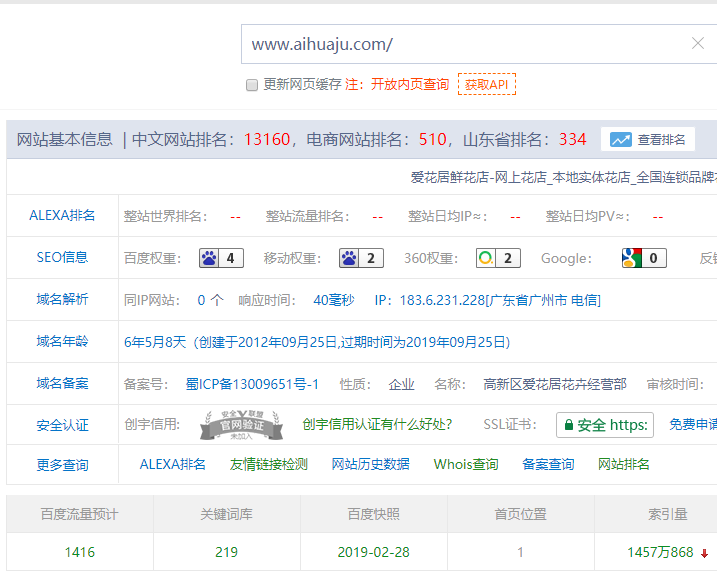Click the 备案查询 link

coord(548,464)
